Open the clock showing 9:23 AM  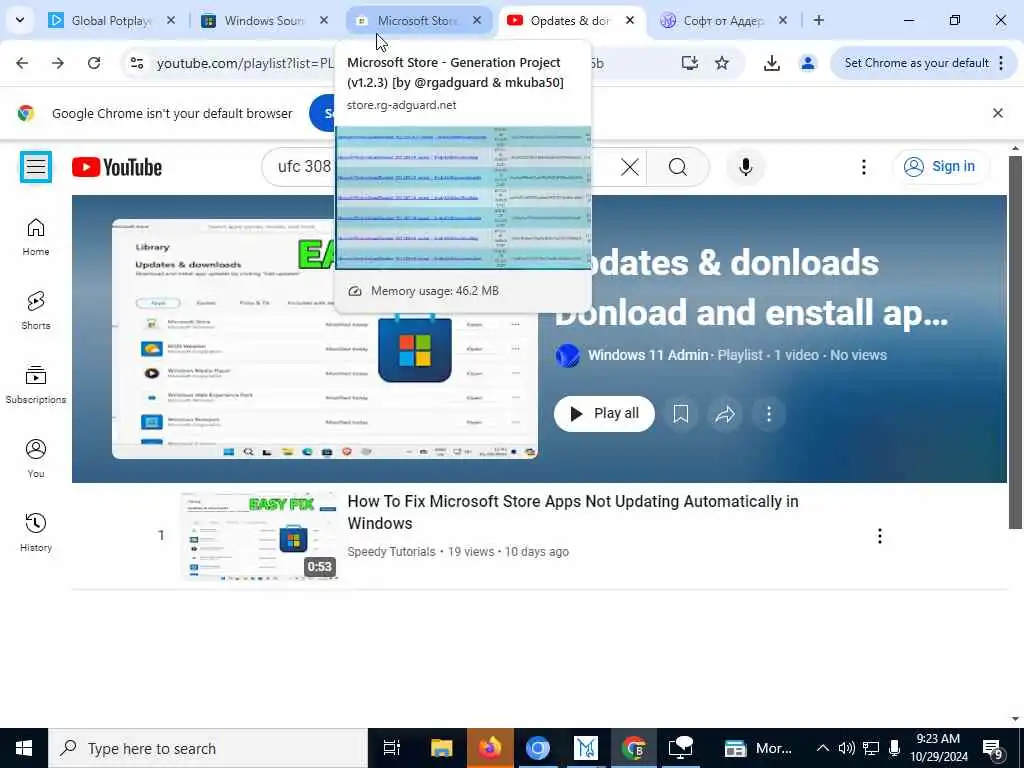click(938, 748)
